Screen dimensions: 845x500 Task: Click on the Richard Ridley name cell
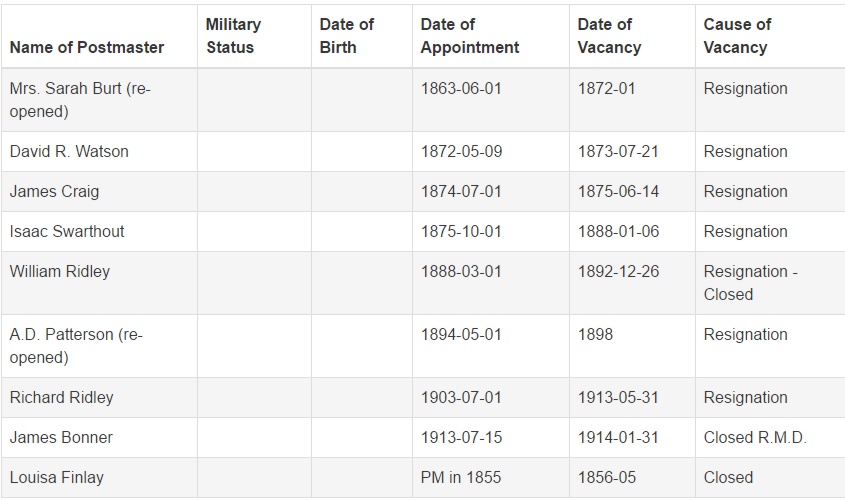point(61,398)
